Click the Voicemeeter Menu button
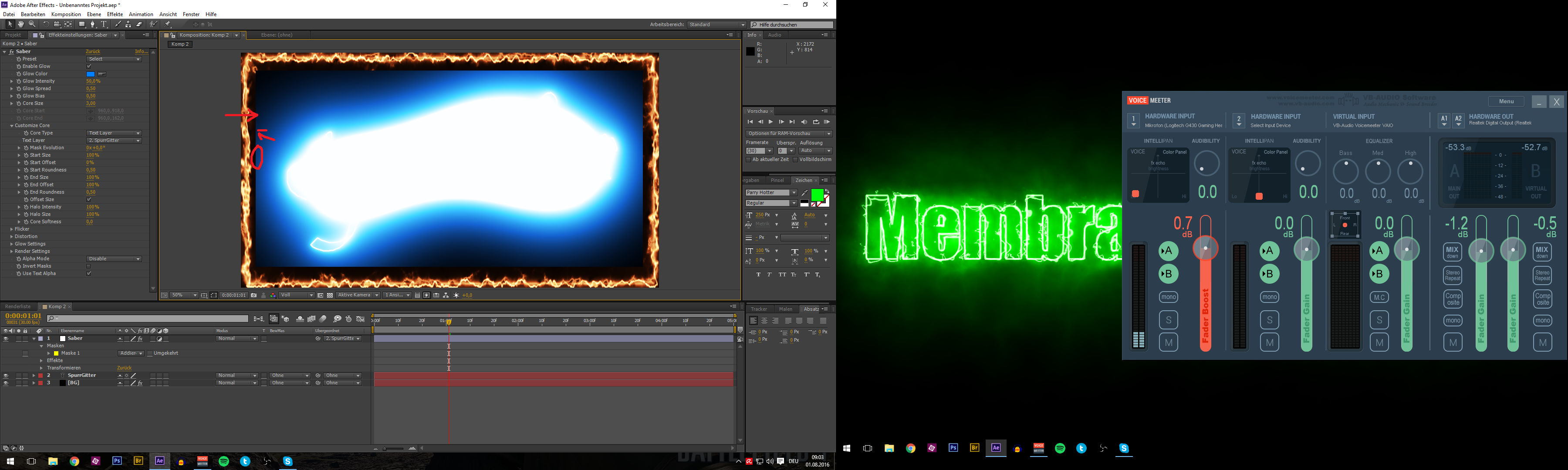The height and width of the screenshot is (470, 1568). (1506, 101)
